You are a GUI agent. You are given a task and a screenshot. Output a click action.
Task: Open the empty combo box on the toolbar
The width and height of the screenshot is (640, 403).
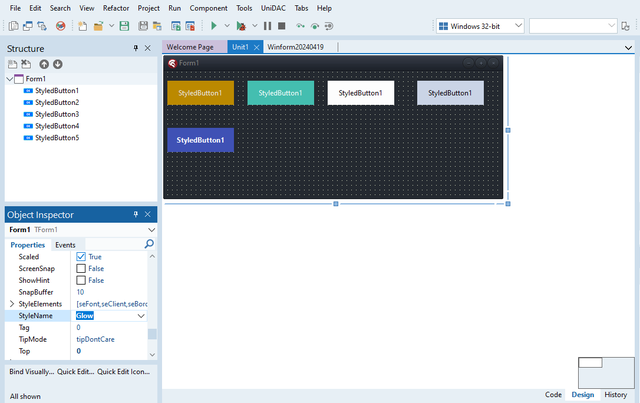pyautogui.click(x=572, y=26)
